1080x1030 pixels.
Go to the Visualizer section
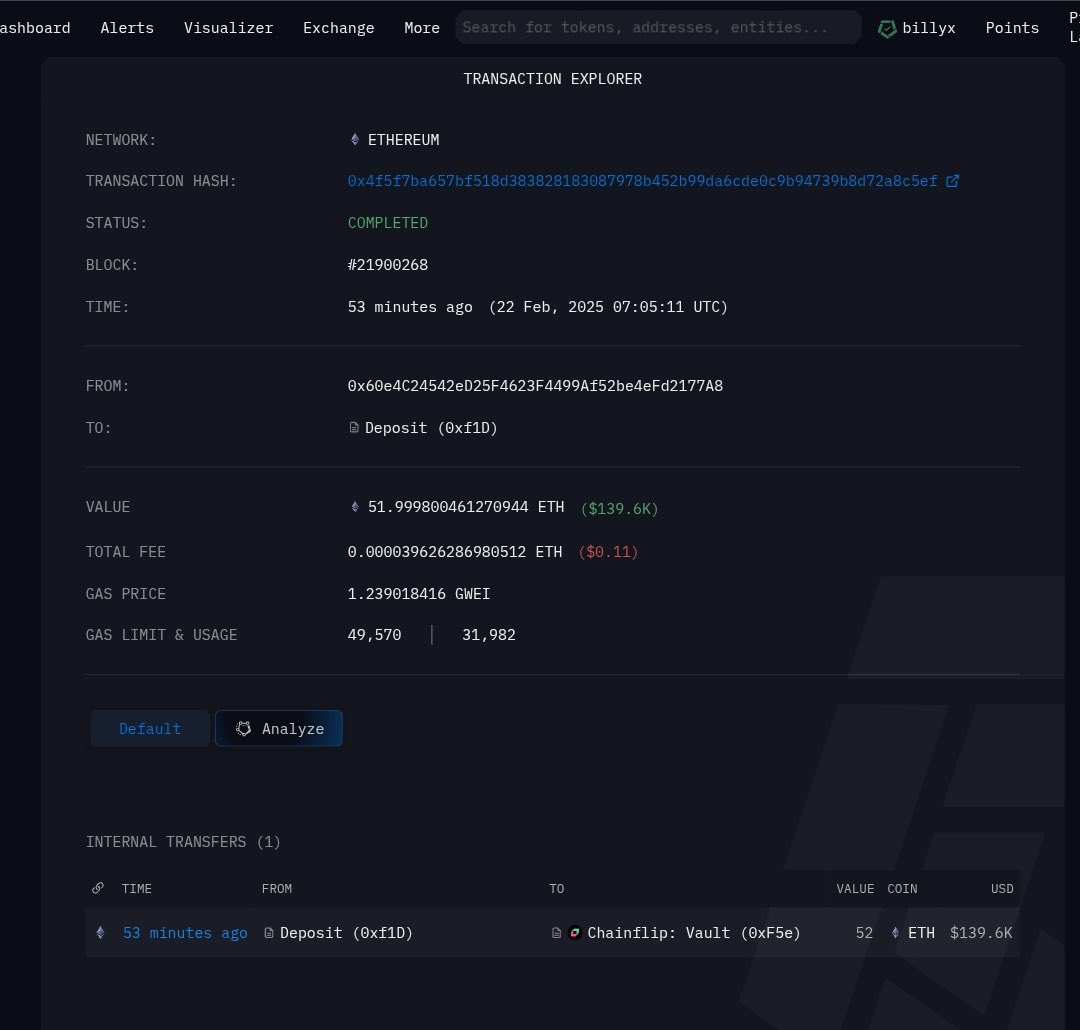[228, 28]
